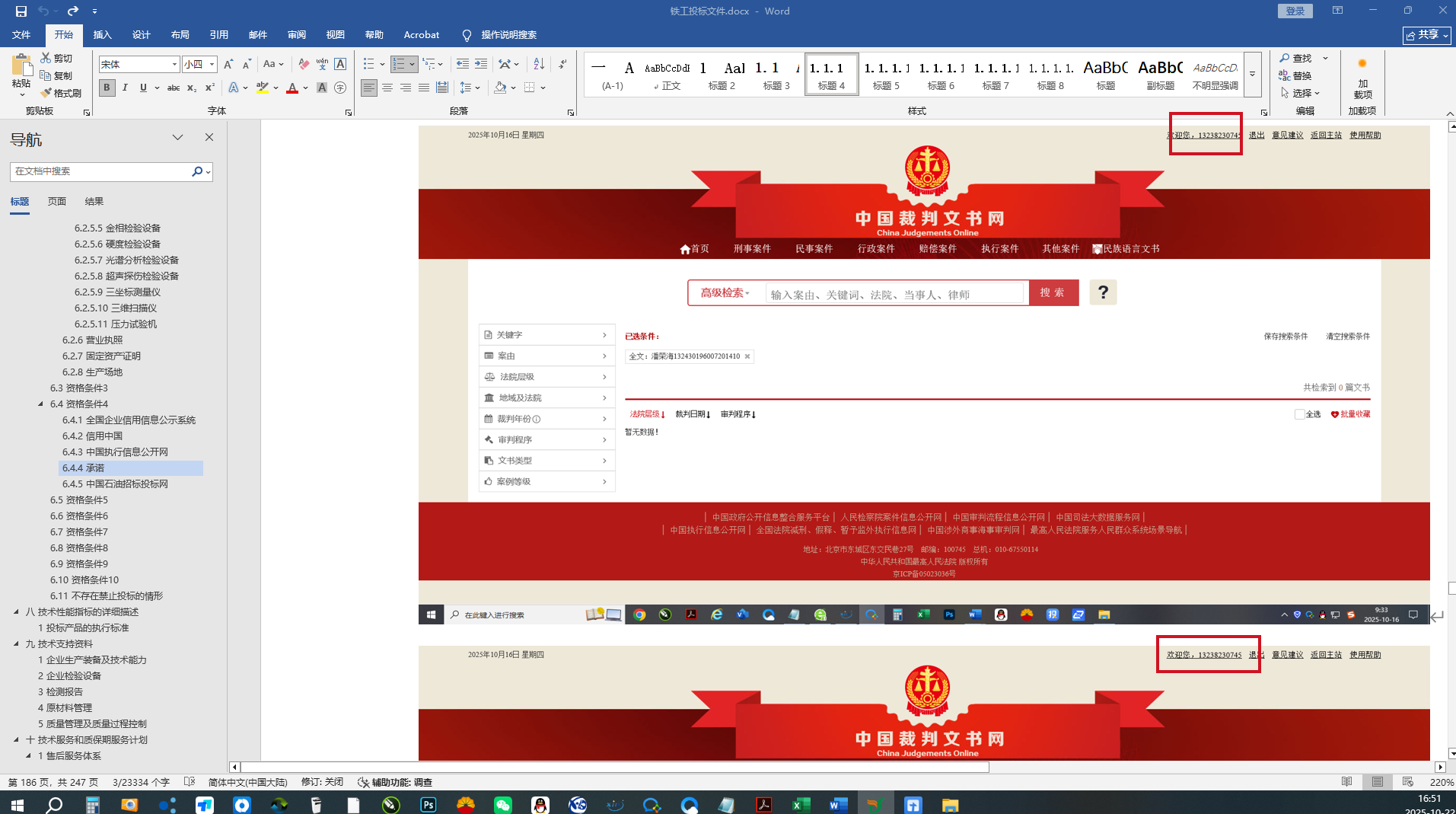The width and height of the screenshot is (1456, 814).
Task: Decrease the paragraph indent
Action: (x=462, y=65)
